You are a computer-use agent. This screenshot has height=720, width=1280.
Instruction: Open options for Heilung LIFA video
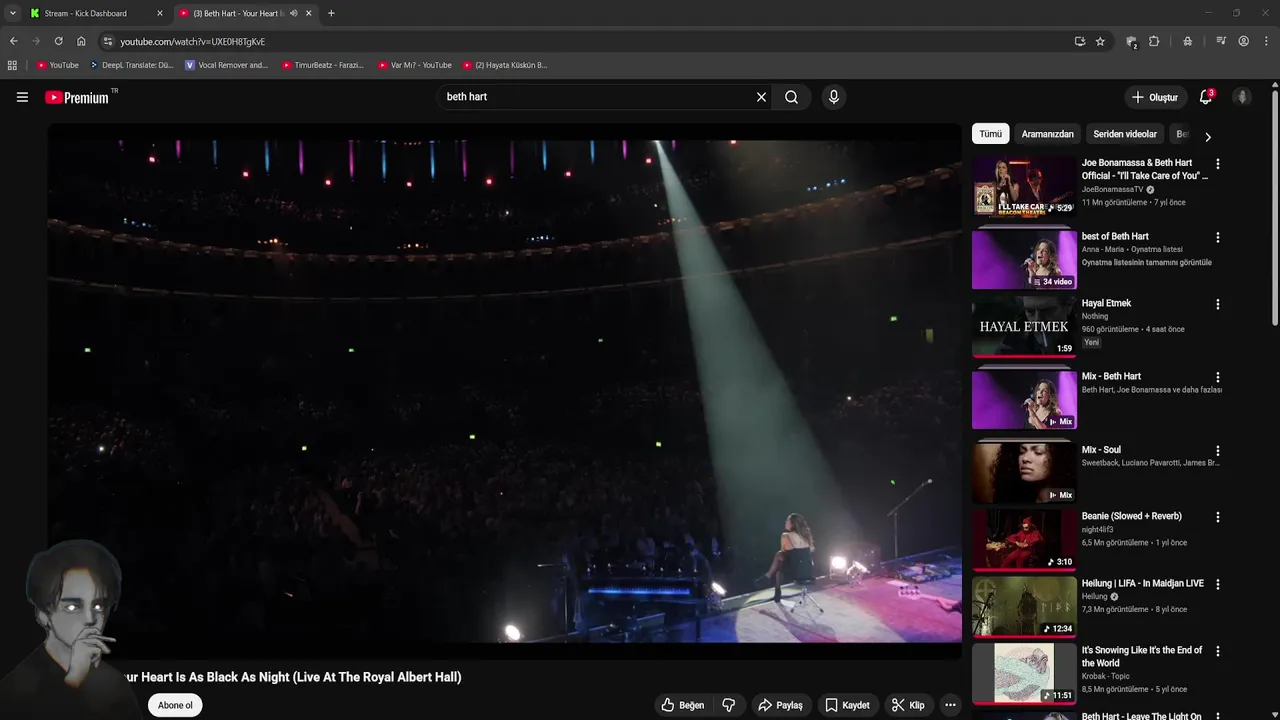1217,584
